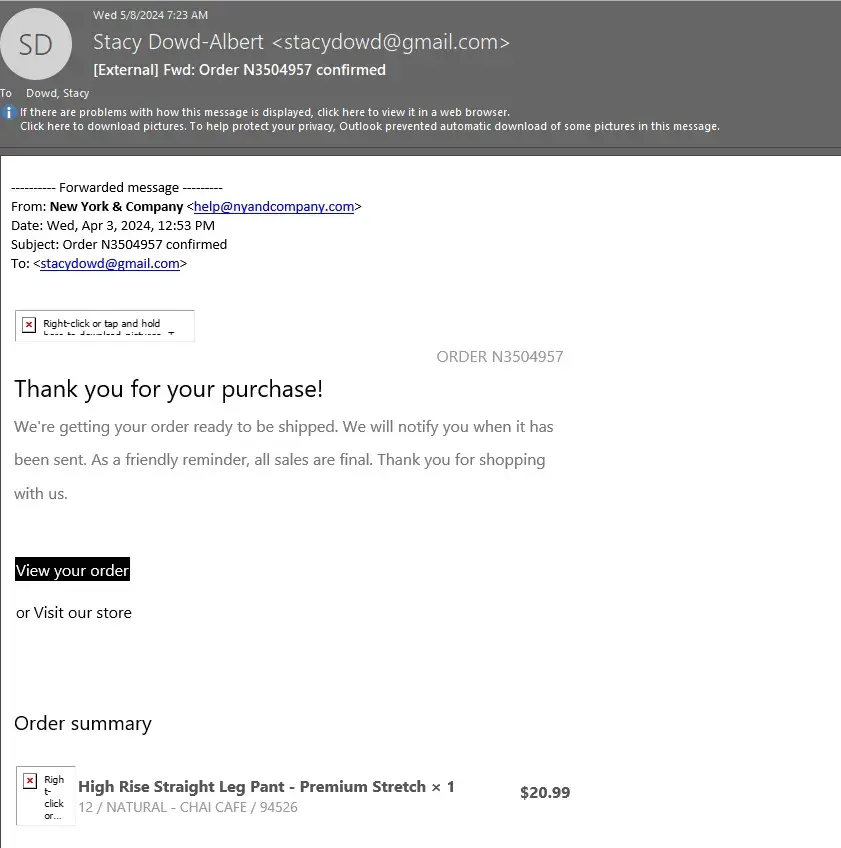Click the view in a web browser notice
Screen dimensions: 841x848
click(x=265, y=113)
